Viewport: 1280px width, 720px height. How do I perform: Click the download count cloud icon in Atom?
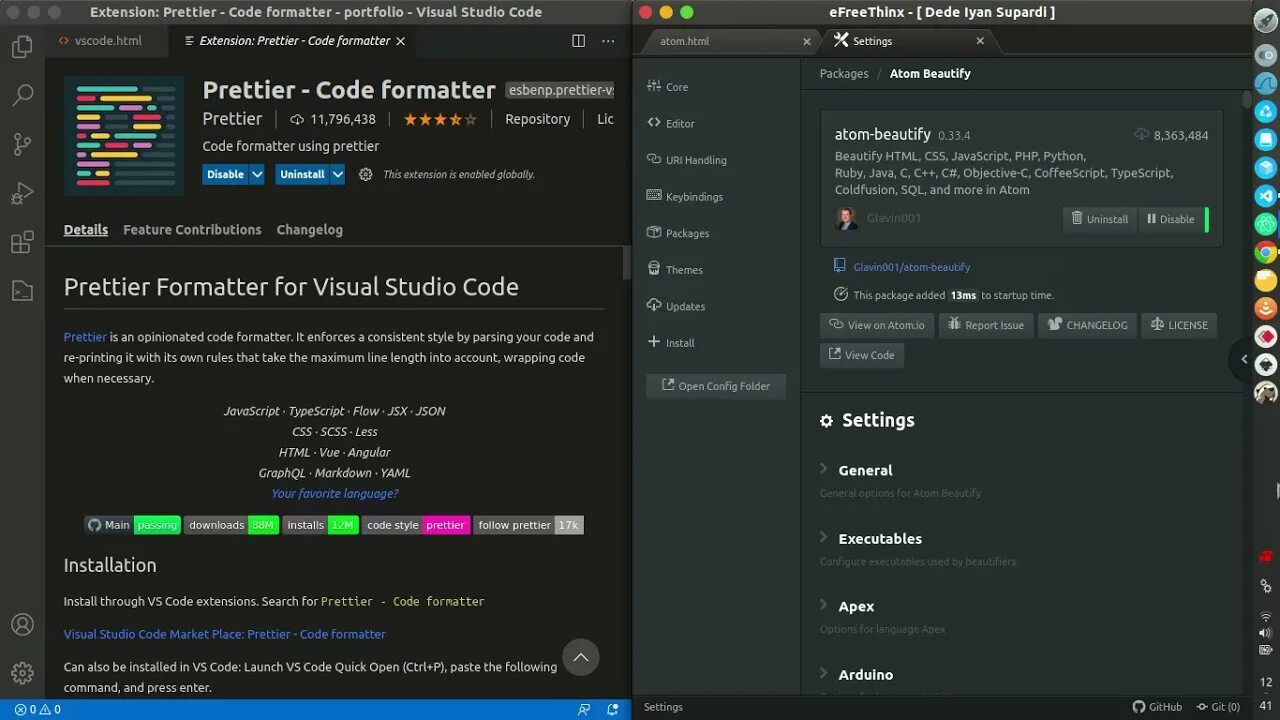tap(1142, 134)
